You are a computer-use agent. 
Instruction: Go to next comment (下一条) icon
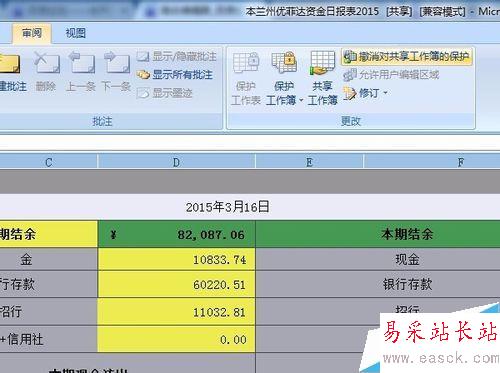click(116, 63)
